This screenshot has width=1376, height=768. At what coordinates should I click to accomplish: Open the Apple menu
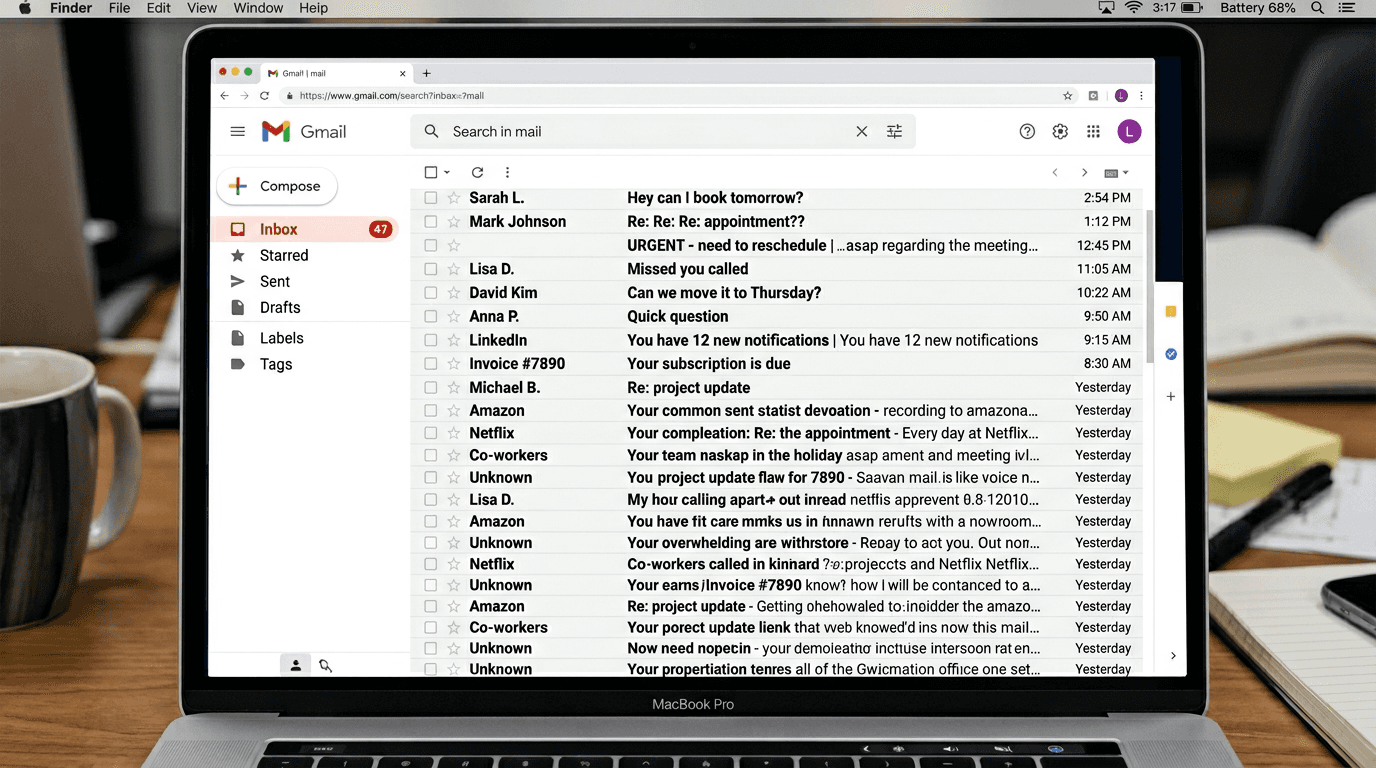(x=25, y=8)
